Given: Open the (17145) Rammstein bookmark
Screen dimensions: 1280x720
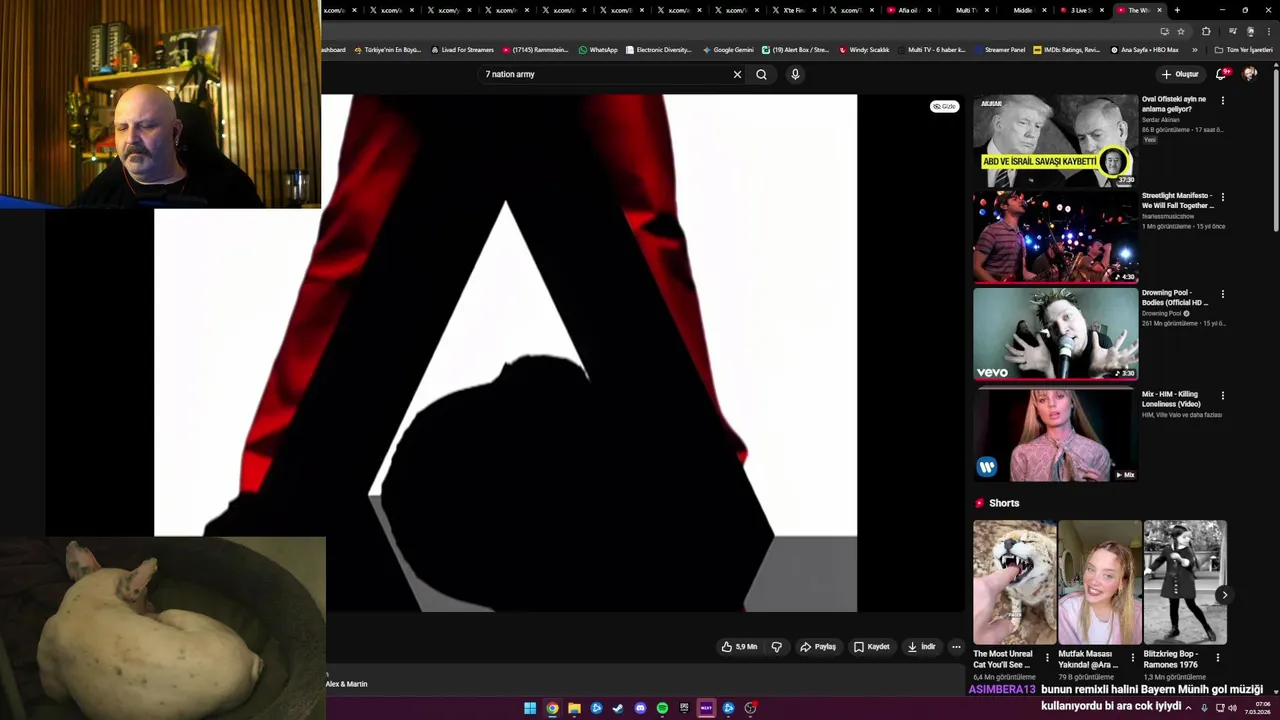Looking at the screenshot, I should tap(536, 50).
